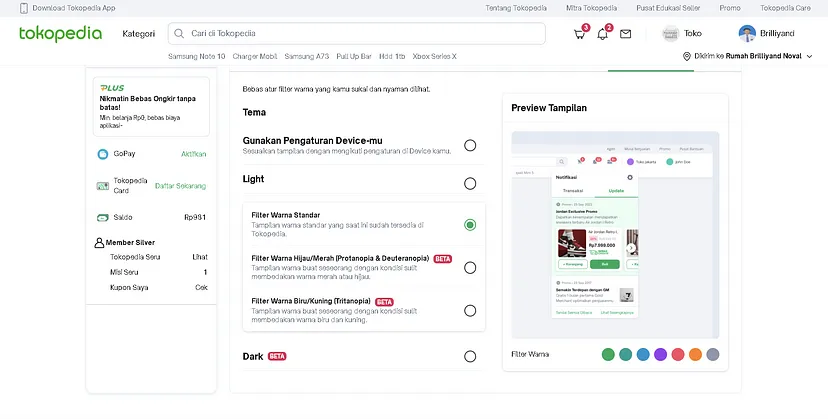The image size is (828, 419).
Task: Click Daftar Sekarang for Tokopedia Card
Action: pos(181,186)
